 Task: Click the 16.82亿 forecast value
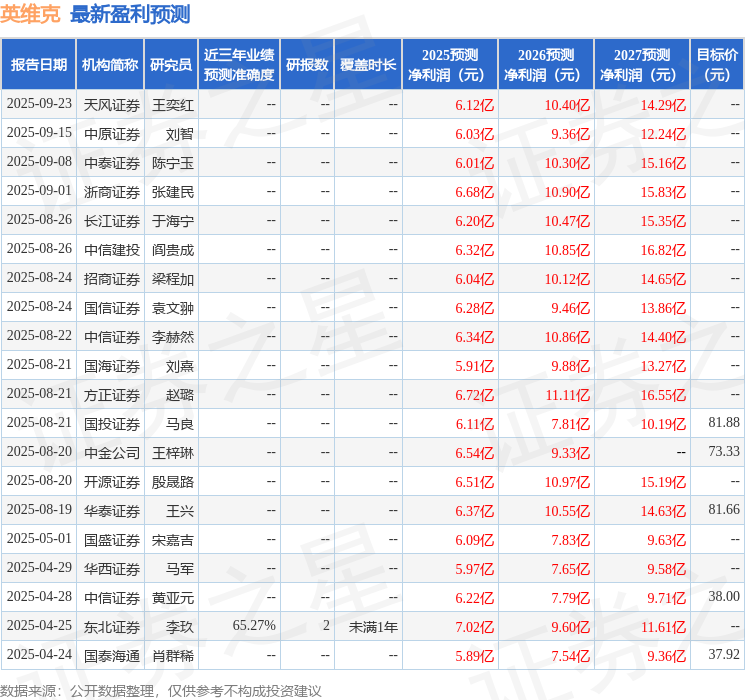663,250
